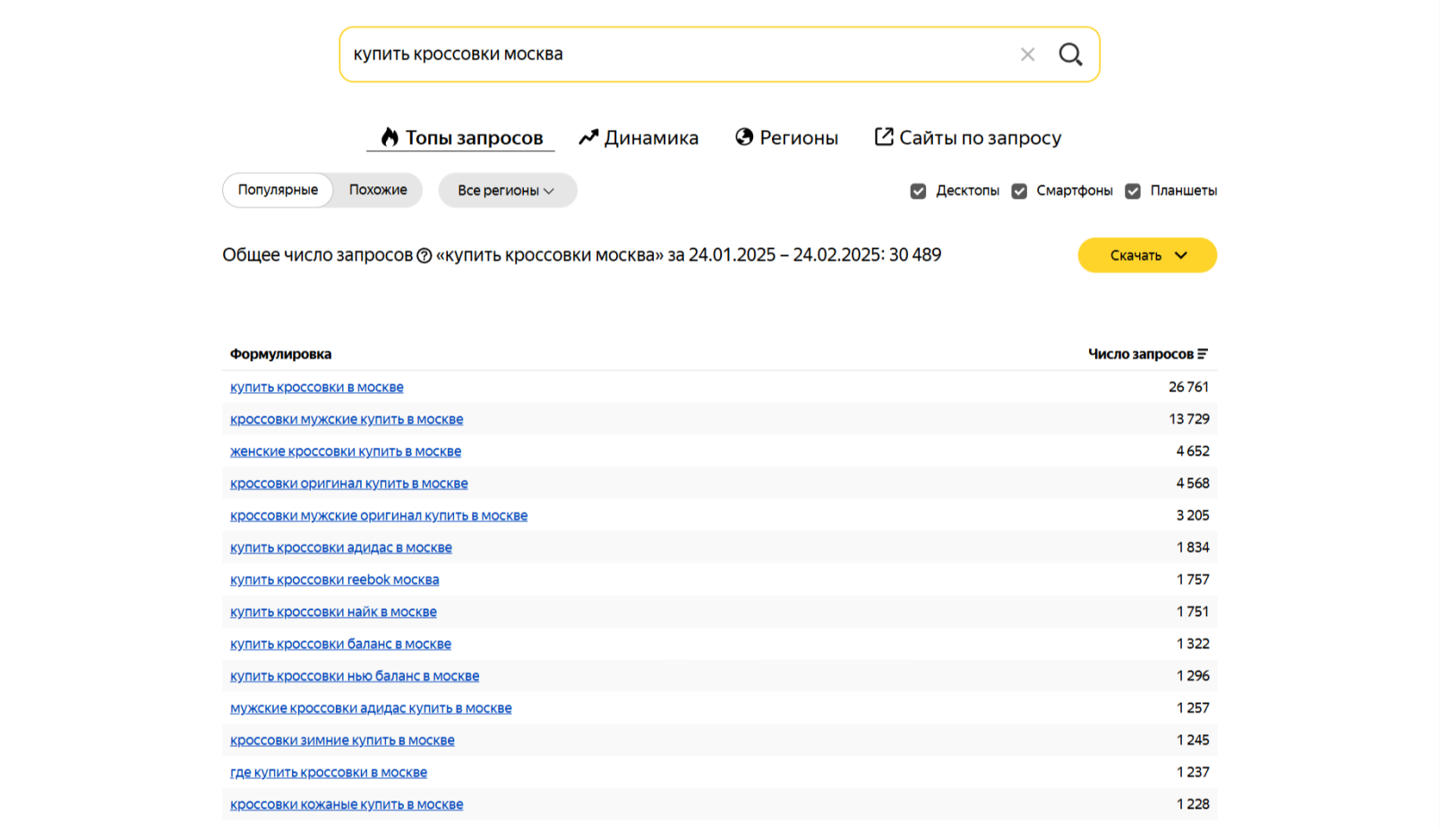Uncheck the Десктопы checkbox

(918, 191)
